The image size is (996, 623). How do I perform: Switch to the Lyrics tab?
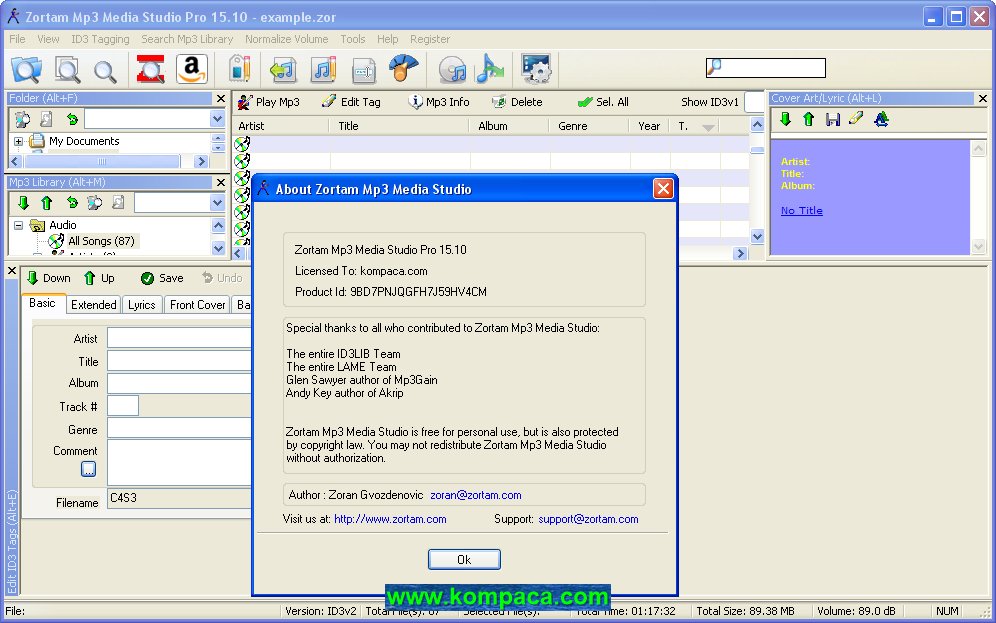(x=141, y=305)
